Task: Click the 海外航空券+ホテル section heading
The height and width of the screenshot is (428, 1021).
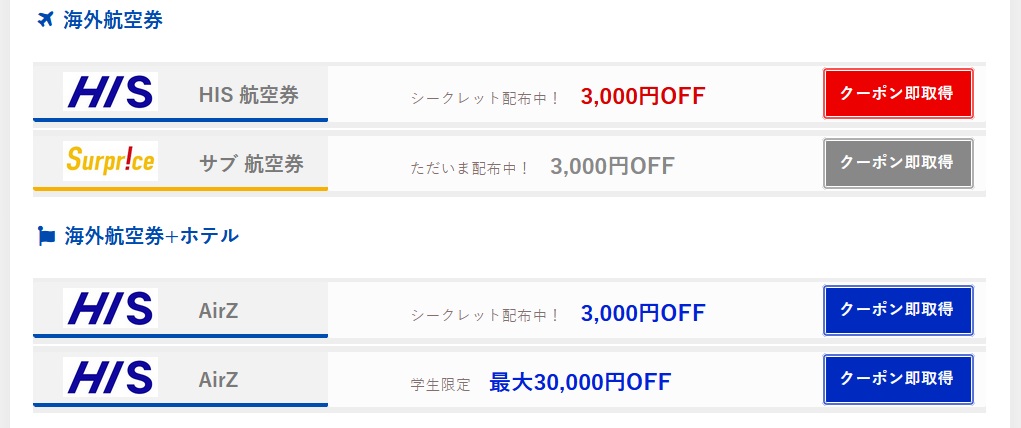Action: [x=152, y=237]
